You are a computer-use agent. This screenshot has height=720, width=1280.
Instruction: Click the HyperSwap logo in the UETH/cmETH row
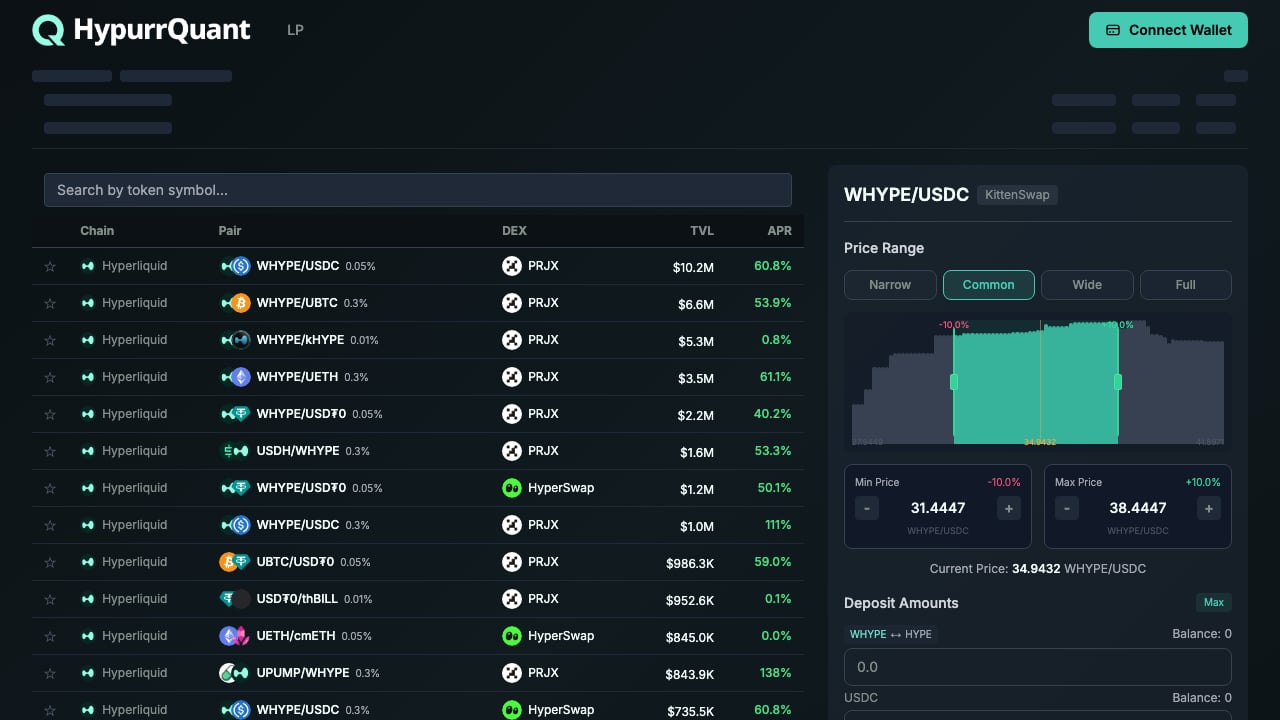pyautogui.click(x=512, y=636)
